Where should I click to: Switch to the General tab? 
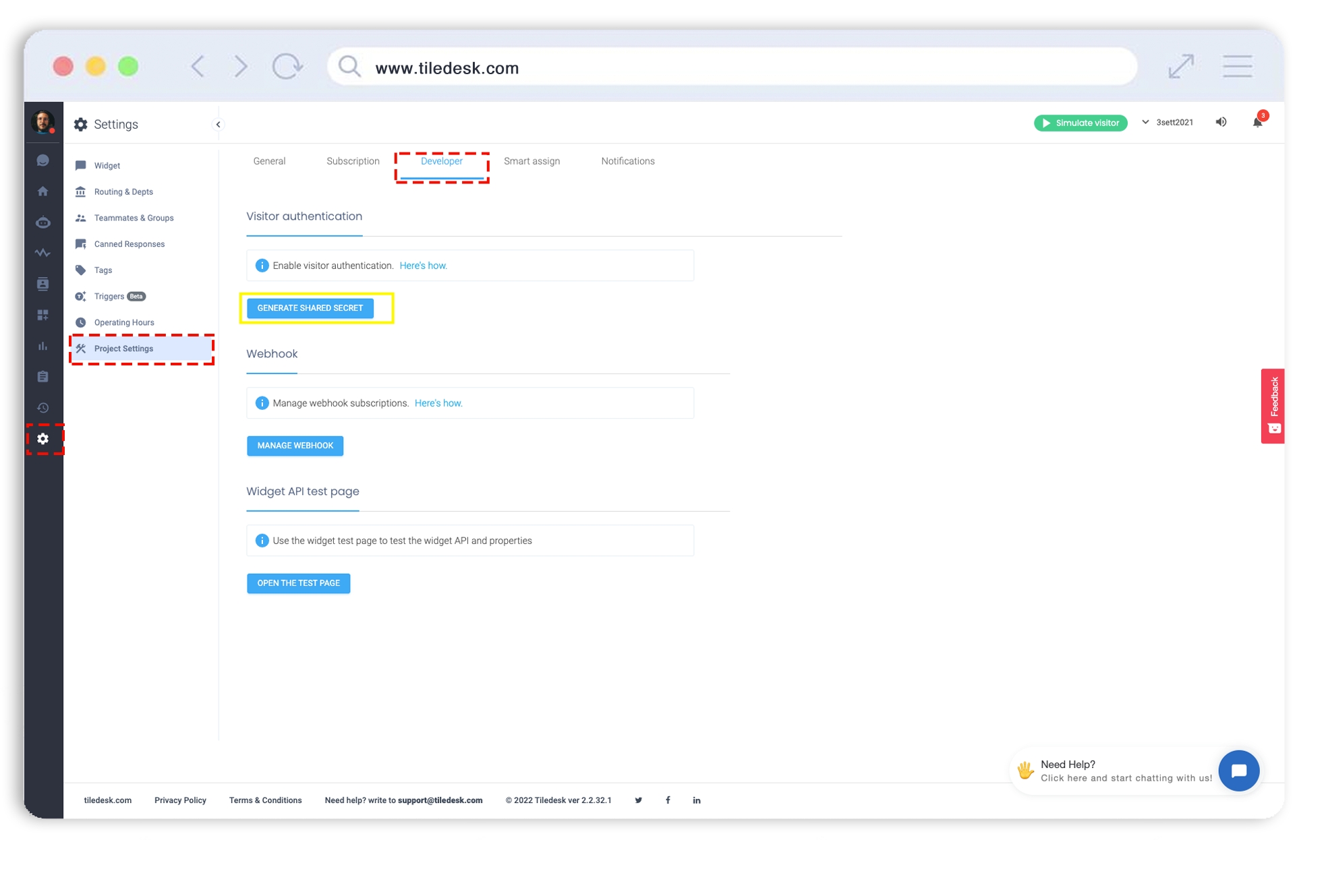[269, 161]
